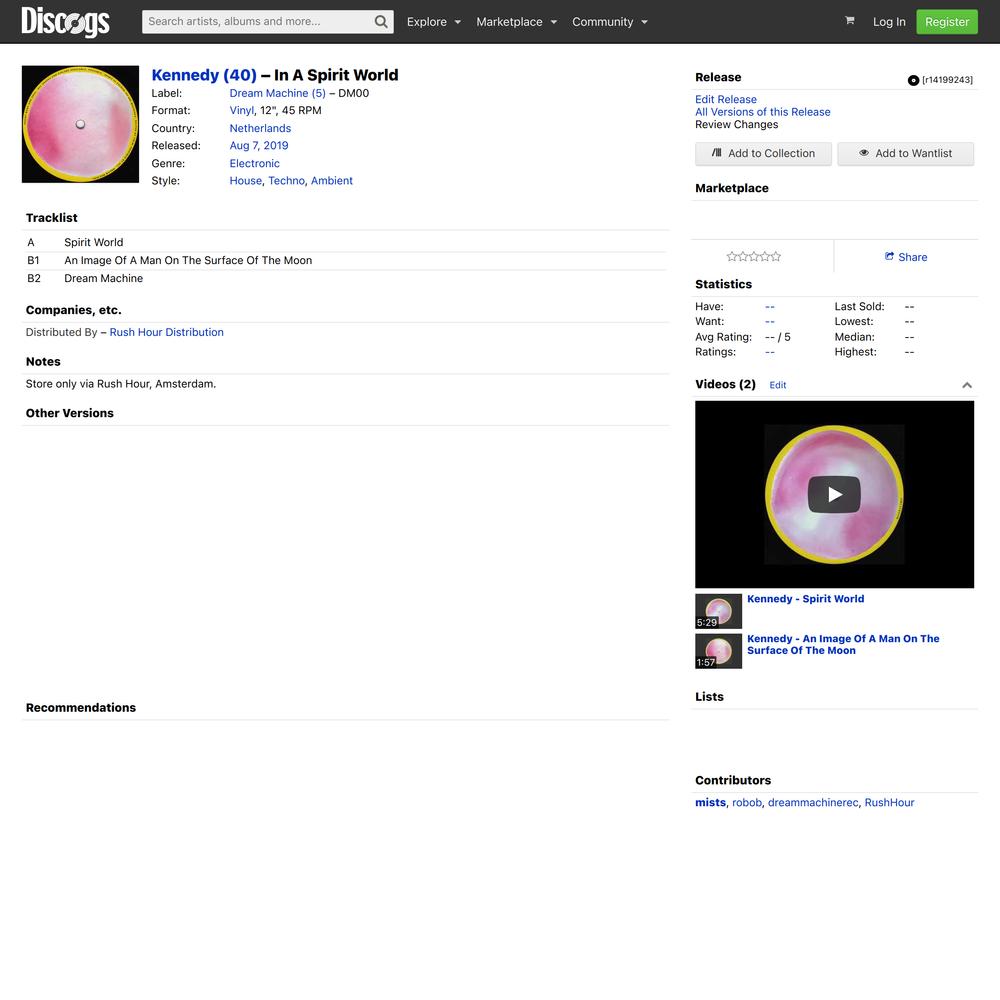Select the 1:57 video thumbnail
This screenshot has height=1000, width=1000.
pyautogui.click(x=718, y=651)
